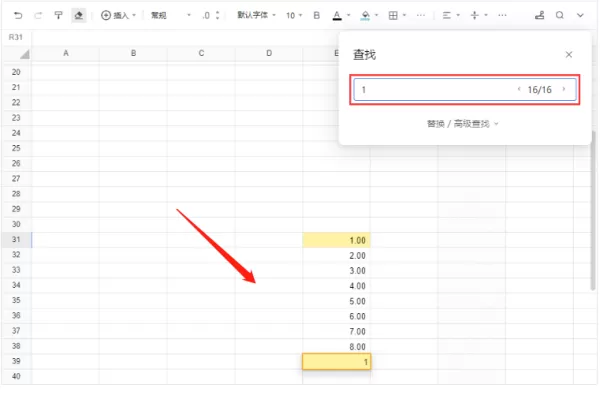Click the horizontal align icon
600x399 pixels.
pyautogui.click(x=447, y=15)
